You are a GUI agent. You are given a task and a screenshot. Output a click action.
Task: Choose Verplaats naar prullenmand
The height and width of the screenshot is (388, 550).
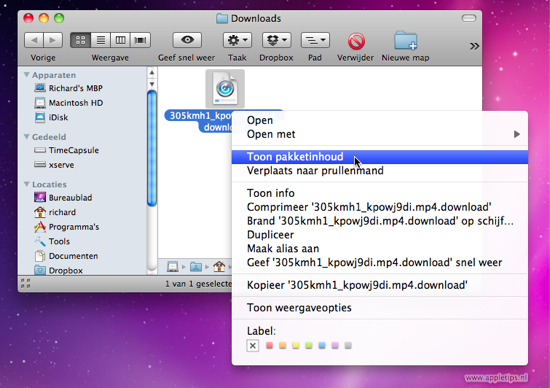[380, 170]
